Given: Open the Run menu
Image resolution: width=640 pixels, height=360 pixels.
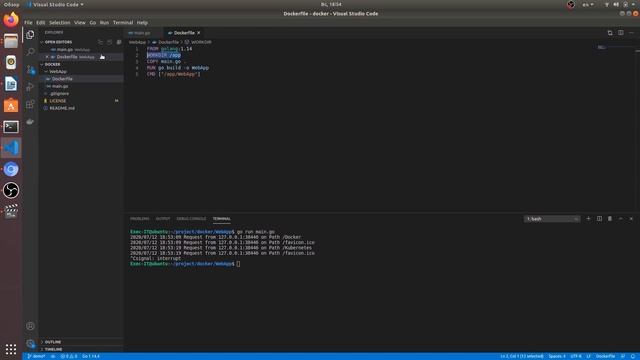Looking at the screenshot, I should (104, 22).
